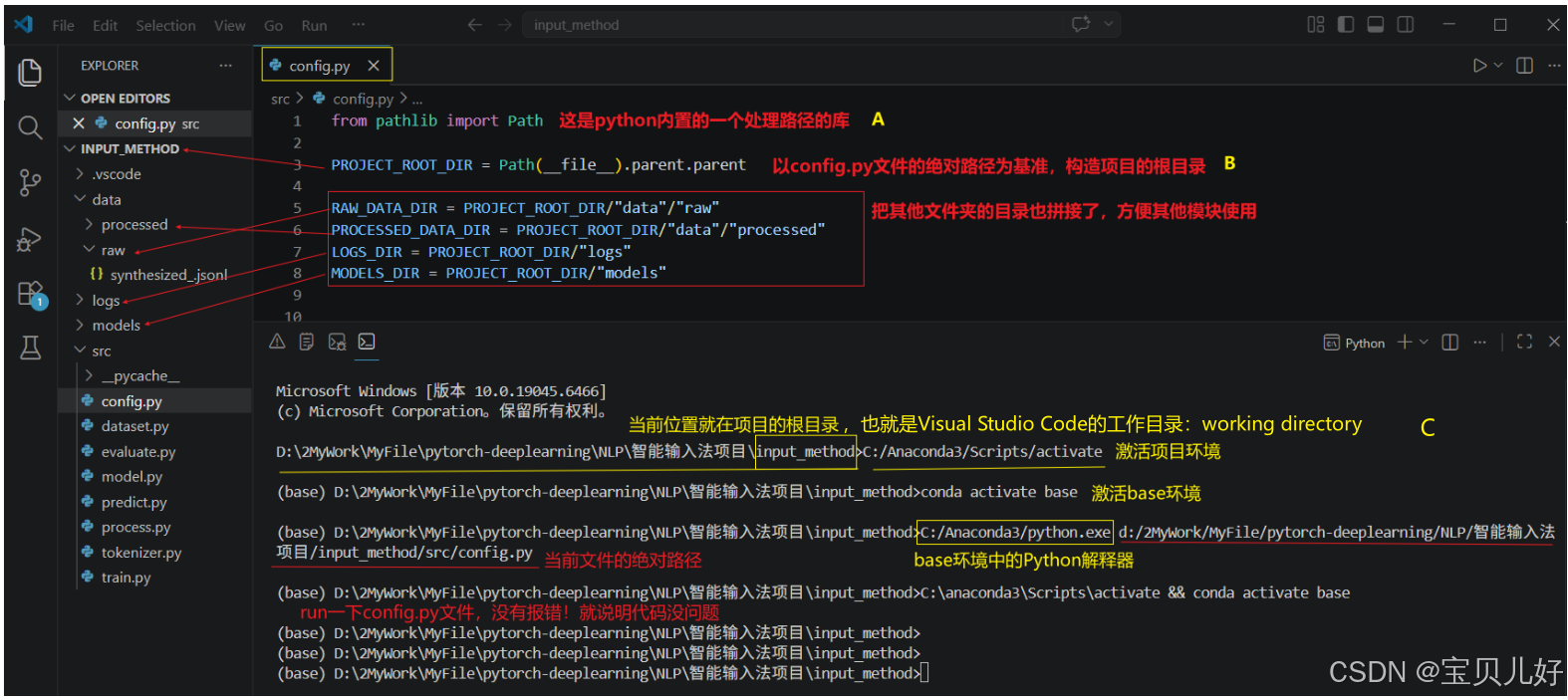Open the Explorer view in activity bar
Screen dimensions: 1568x700
point(30,72)
